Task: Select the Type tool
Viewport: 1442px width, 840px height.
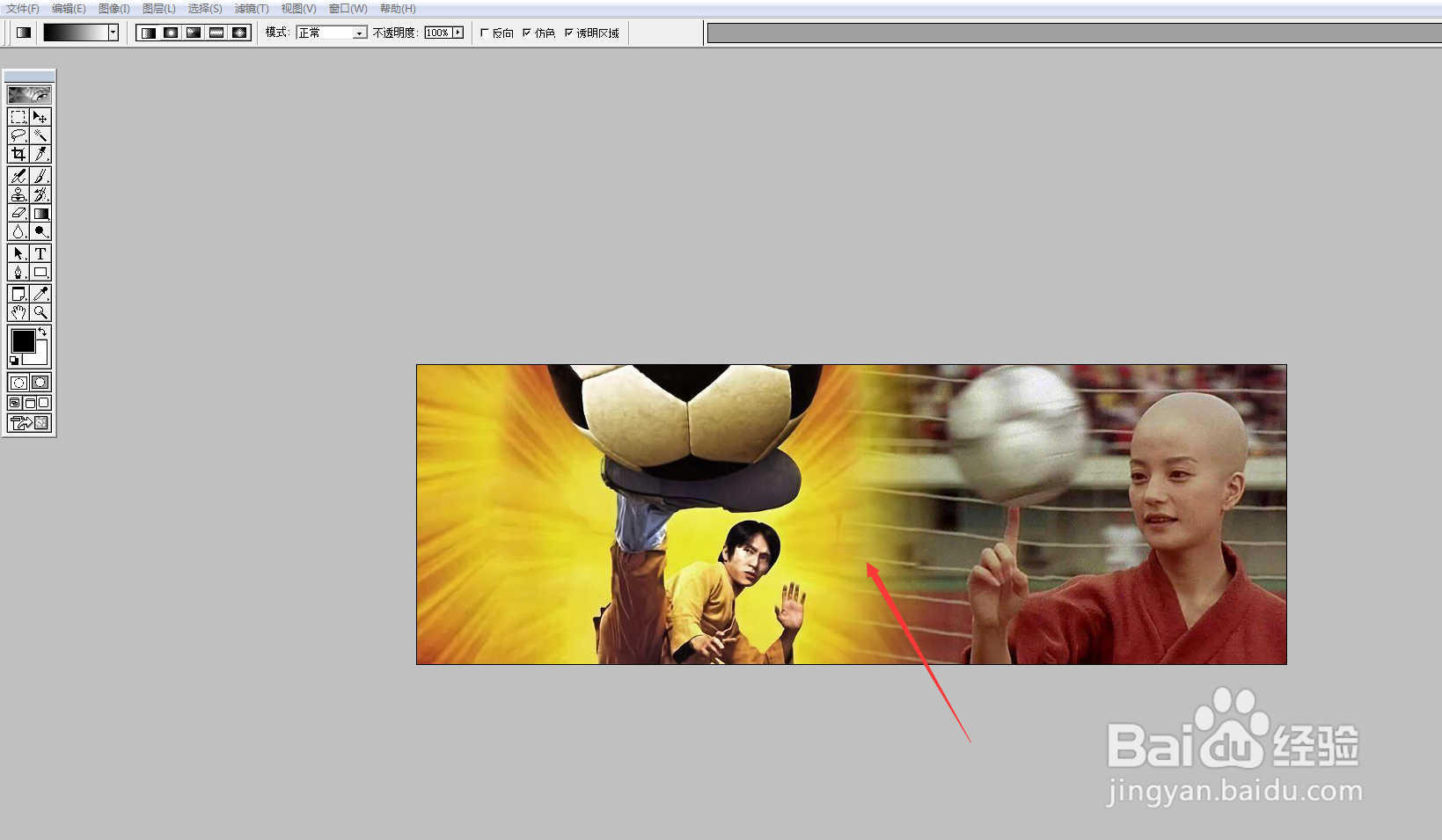Action: (x=40, y=253)
